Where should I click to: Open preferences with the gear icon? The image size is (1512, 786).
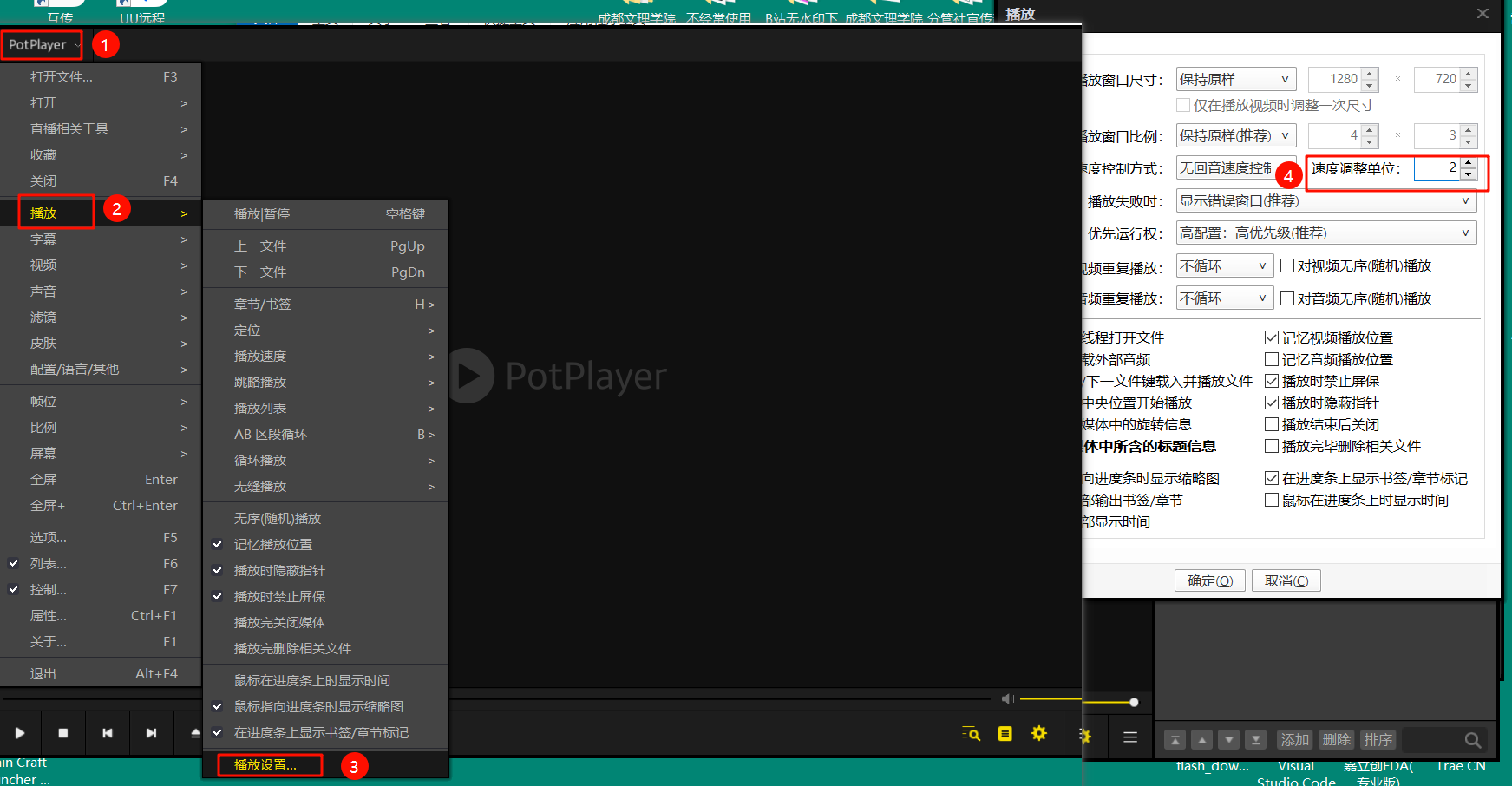point(1038,733)
